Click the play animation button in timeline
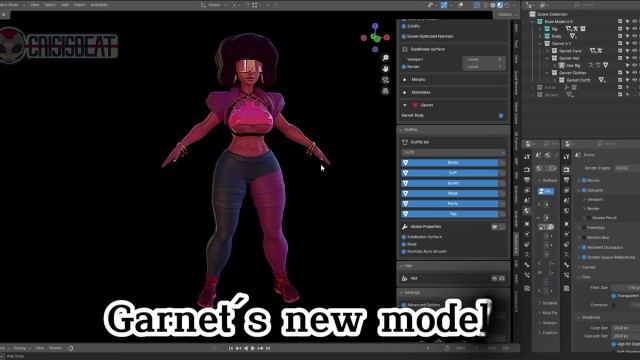This screenshot has height=360, width=640. click(x=253, y=348)
